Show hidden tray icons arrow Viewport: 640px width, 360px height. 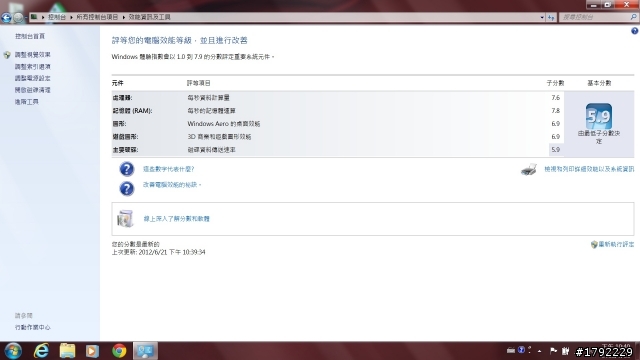540,351
